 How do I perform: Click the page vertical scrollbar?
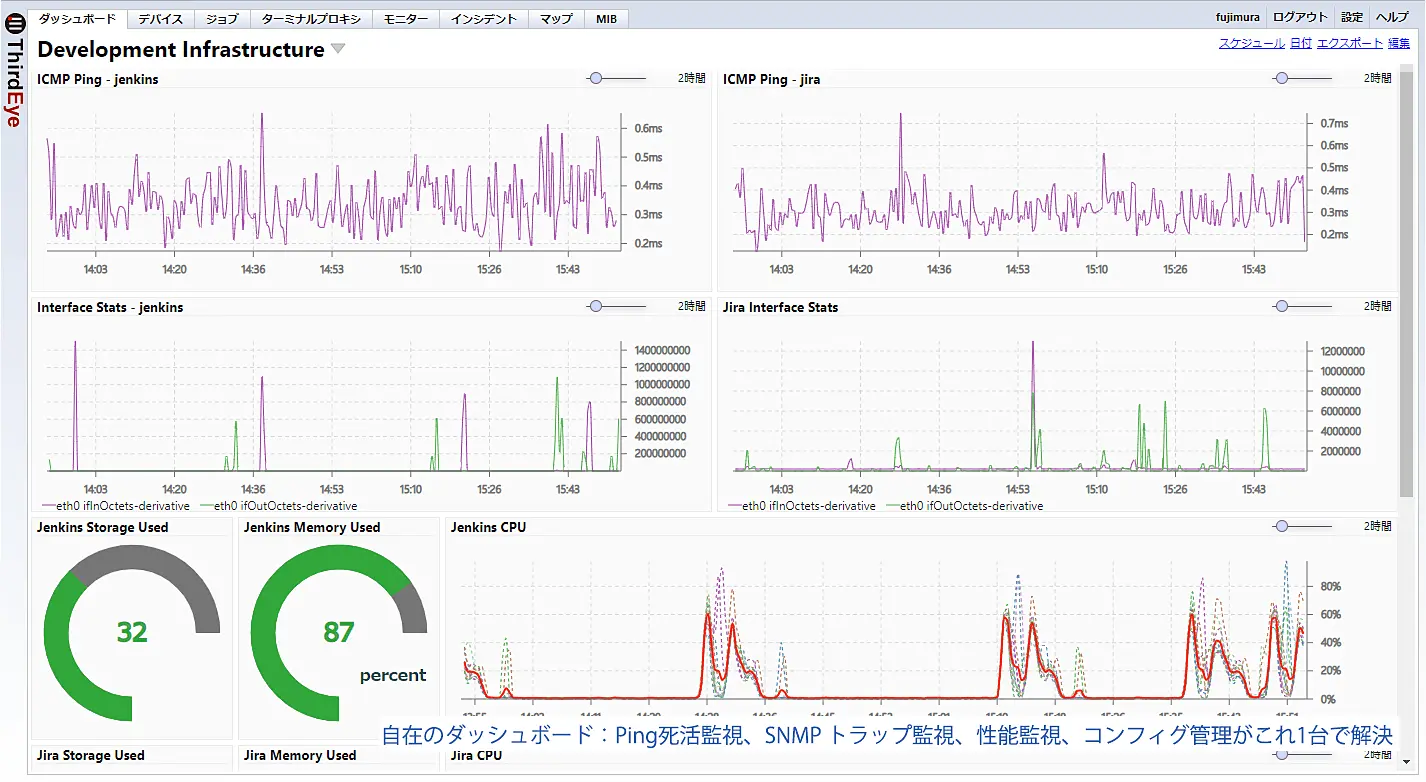[x=1406, y=283]
